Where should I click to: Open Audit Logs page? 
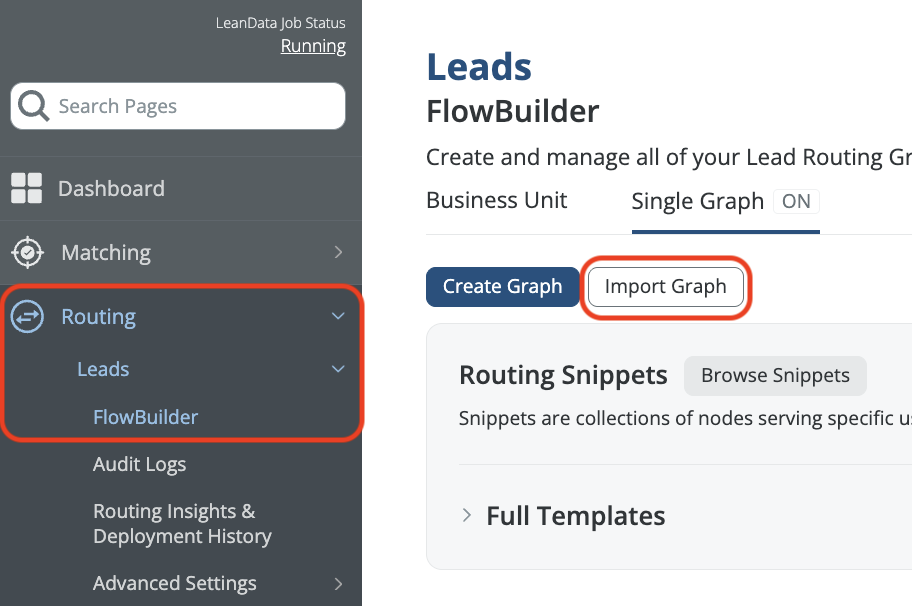[139, 464]
